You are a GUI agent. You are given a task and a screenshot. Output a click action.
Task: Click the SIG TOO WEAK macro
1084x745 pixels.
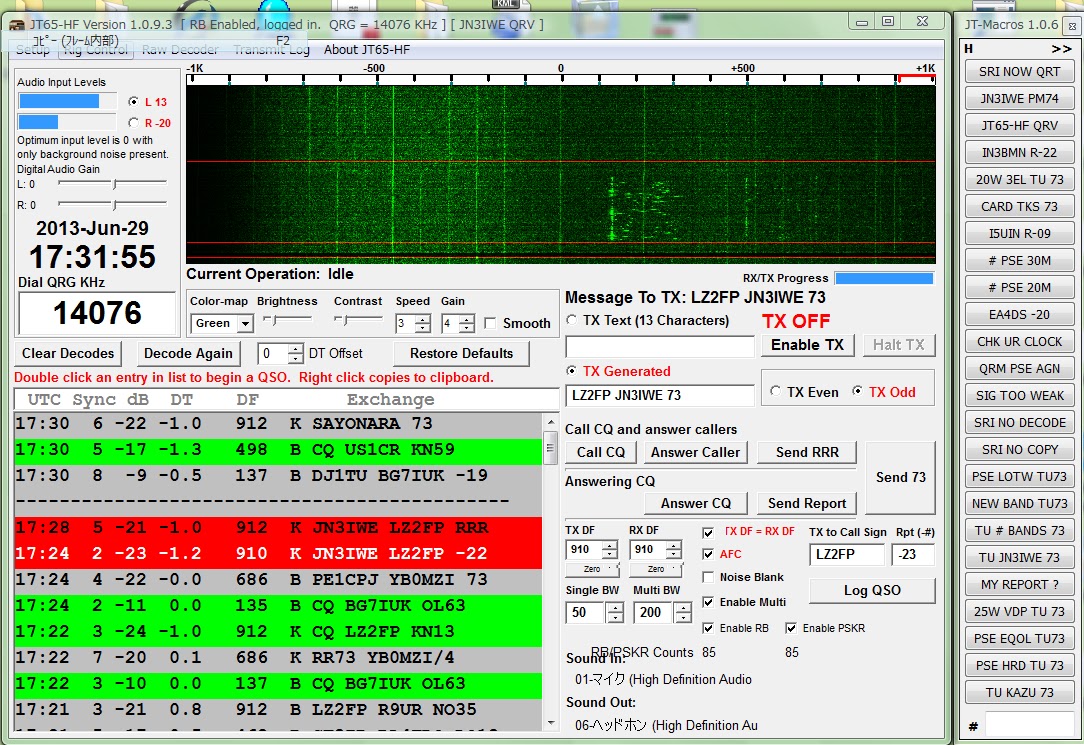tap(1020, 395)
